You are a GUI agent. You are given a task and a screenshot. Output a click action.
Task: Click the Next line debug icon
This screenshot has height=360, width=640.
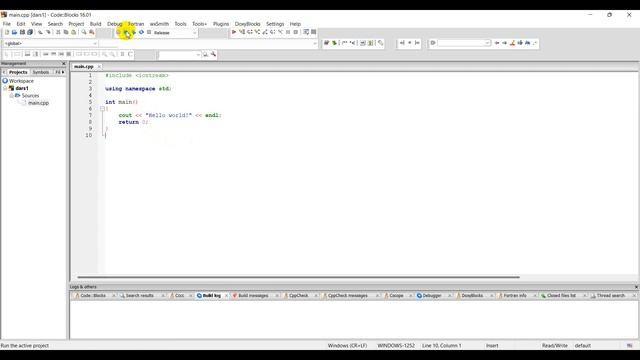click(x=250, y=32)
